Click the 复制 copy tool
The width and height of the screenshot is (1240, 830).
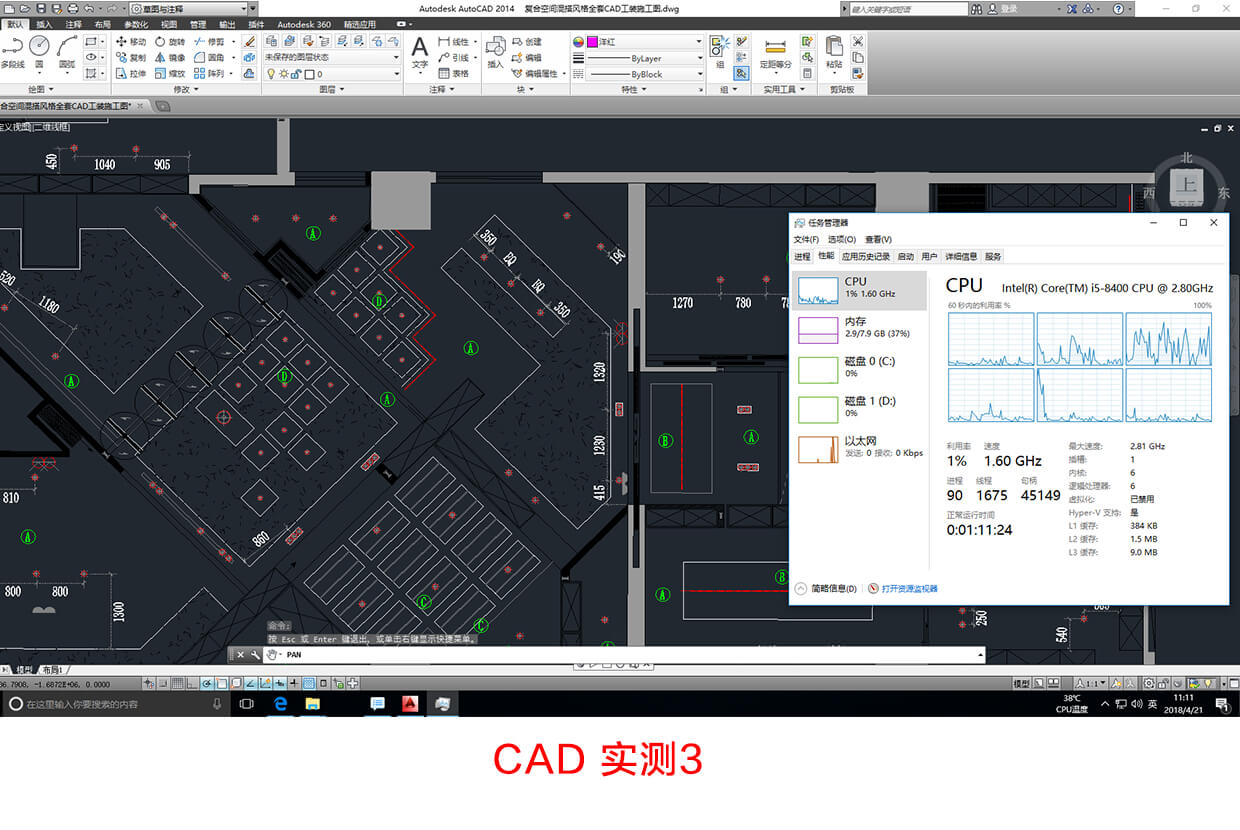pos(131,58)
